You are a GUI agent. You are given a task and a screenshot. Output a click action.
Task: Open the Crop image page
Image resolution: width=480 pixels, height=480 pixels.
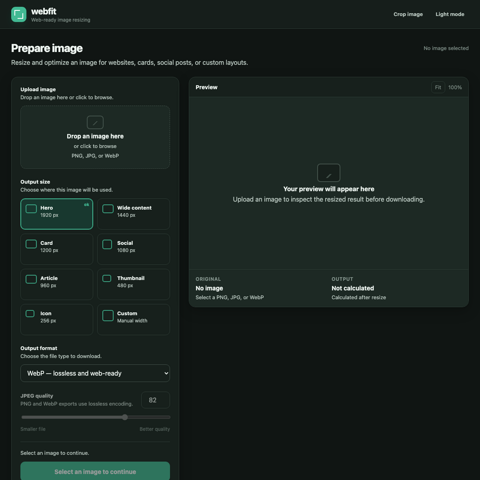[x=408, y=14]
